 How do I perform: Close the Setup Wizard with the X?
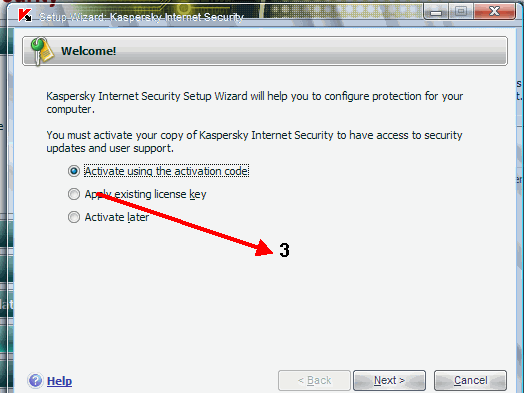pyautogui.click(x=494, y=12)
